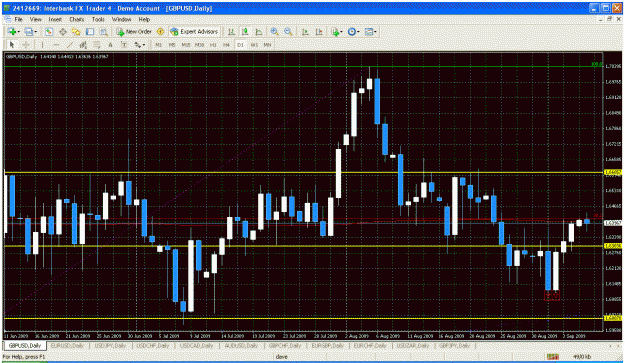Screen dimensions: 625x363
Task: Zoom out on the chart
Action: point(288,32)
